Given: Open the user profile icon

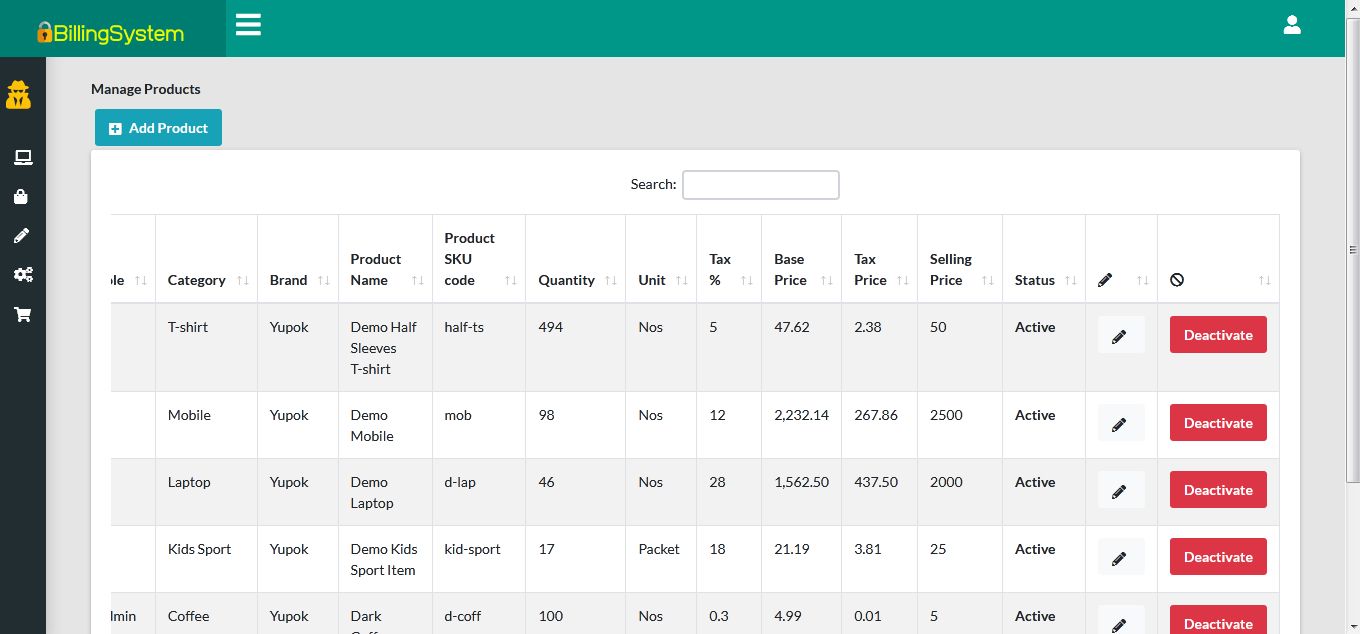Looking at the screenshot, I should point(1292,25).
